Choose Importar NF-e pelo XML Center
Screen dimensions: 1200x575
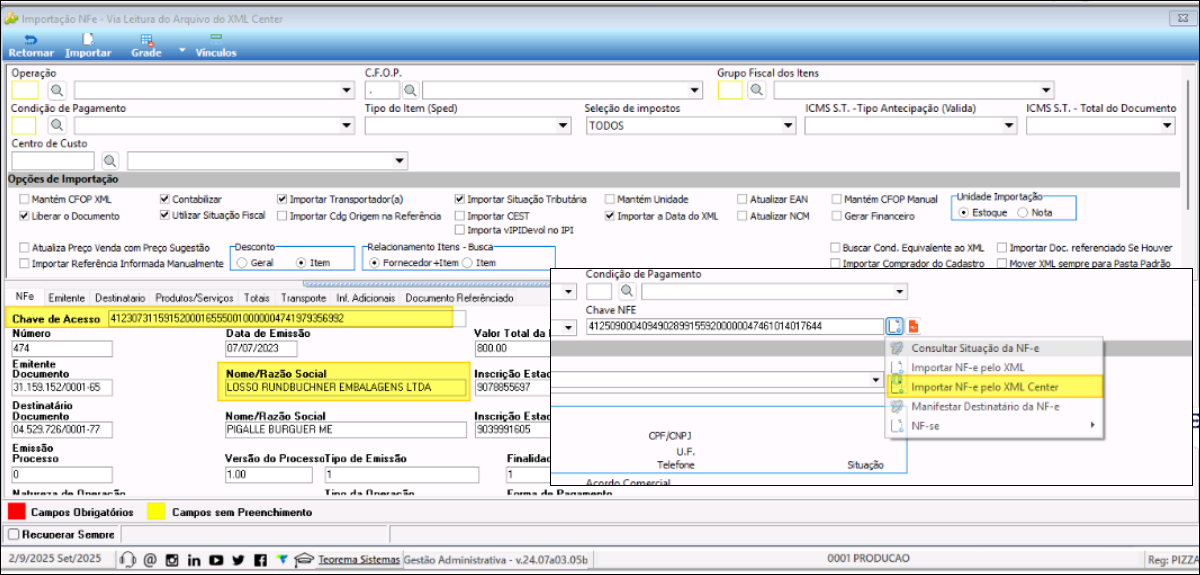(x=994, y=387)
